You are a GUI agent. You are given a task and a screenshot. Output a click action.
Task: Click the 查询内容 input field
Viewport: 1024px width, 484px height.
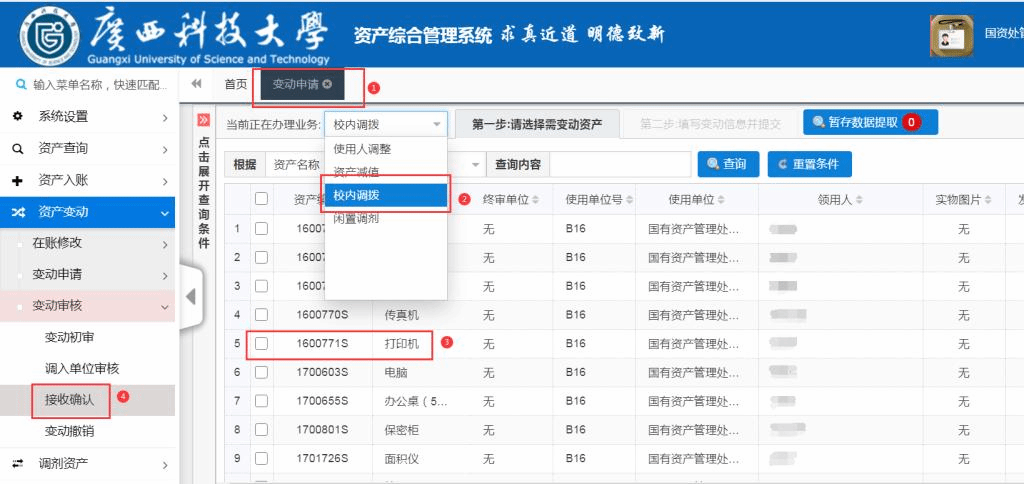tap(619, 164)
